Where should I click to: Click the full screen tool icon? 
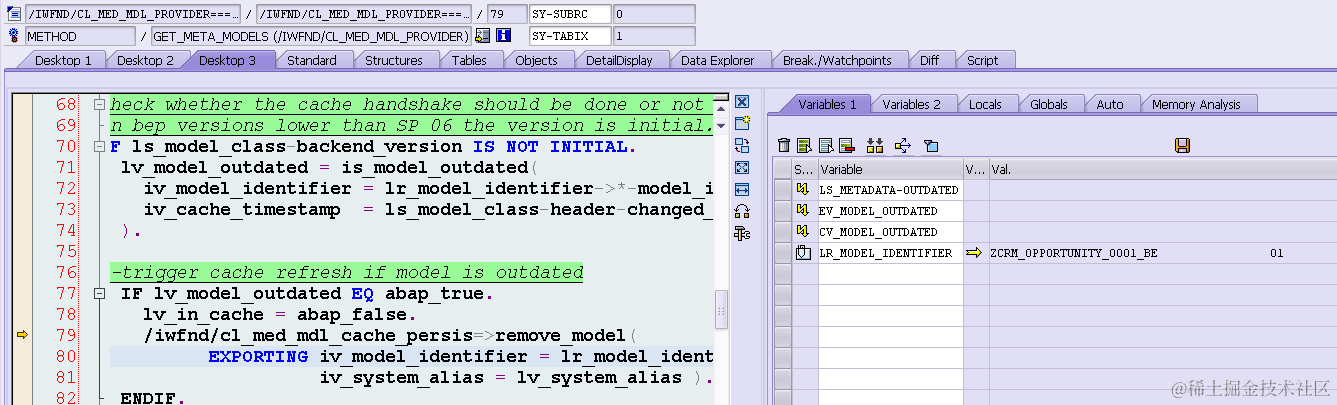click(742, 168)
